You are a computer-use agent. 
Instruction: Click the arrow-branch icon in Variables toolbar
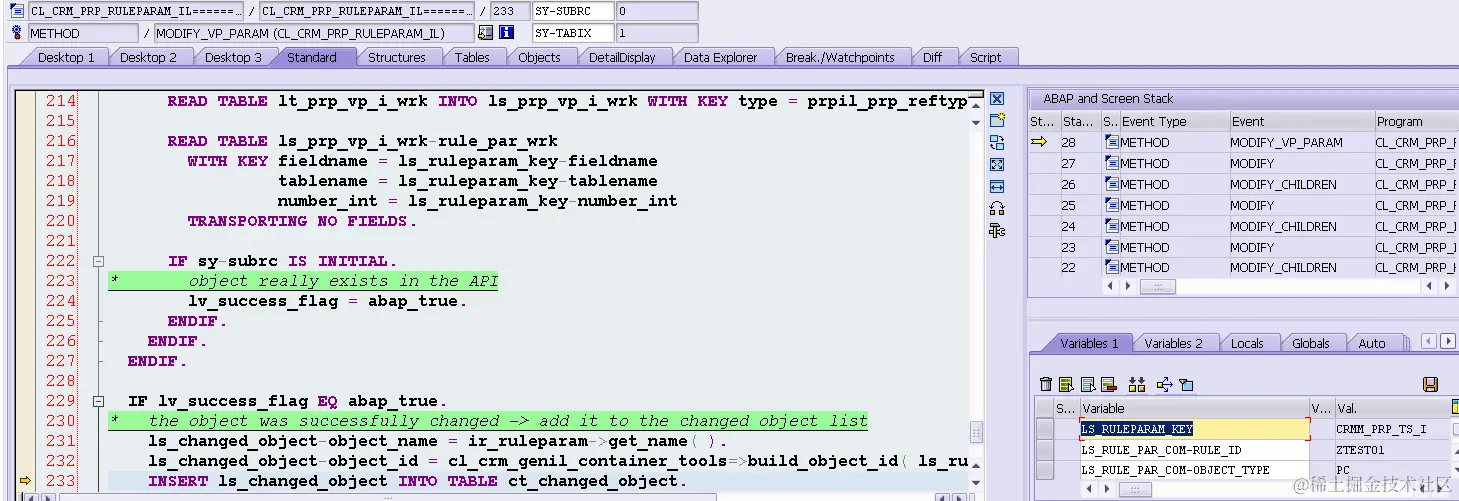(1164, 385)
